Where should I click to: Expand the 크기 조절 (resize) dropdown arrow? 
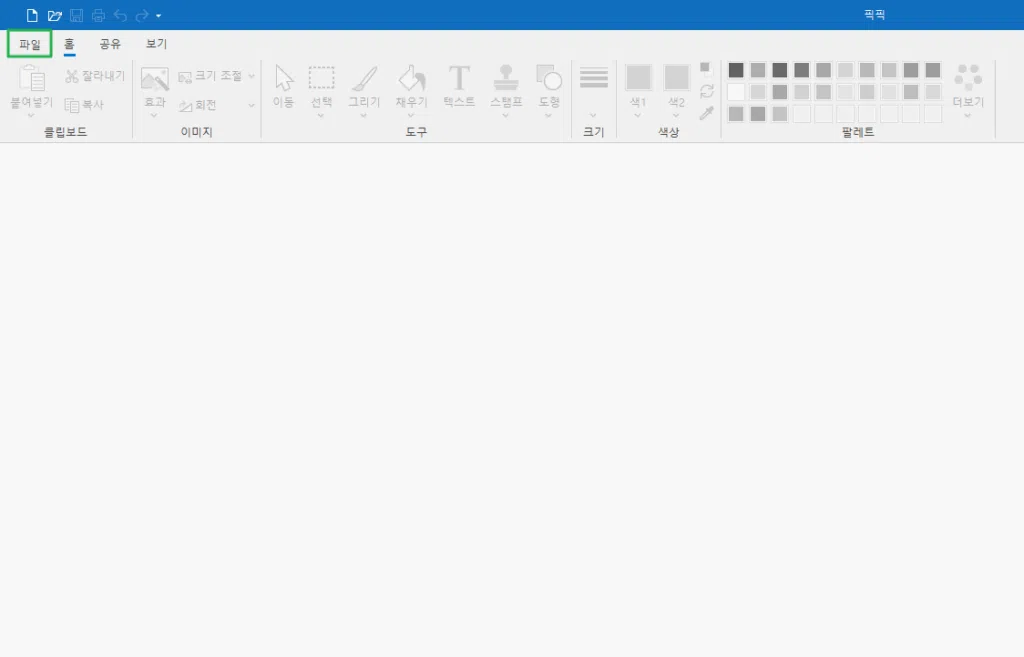click(251, 76)
